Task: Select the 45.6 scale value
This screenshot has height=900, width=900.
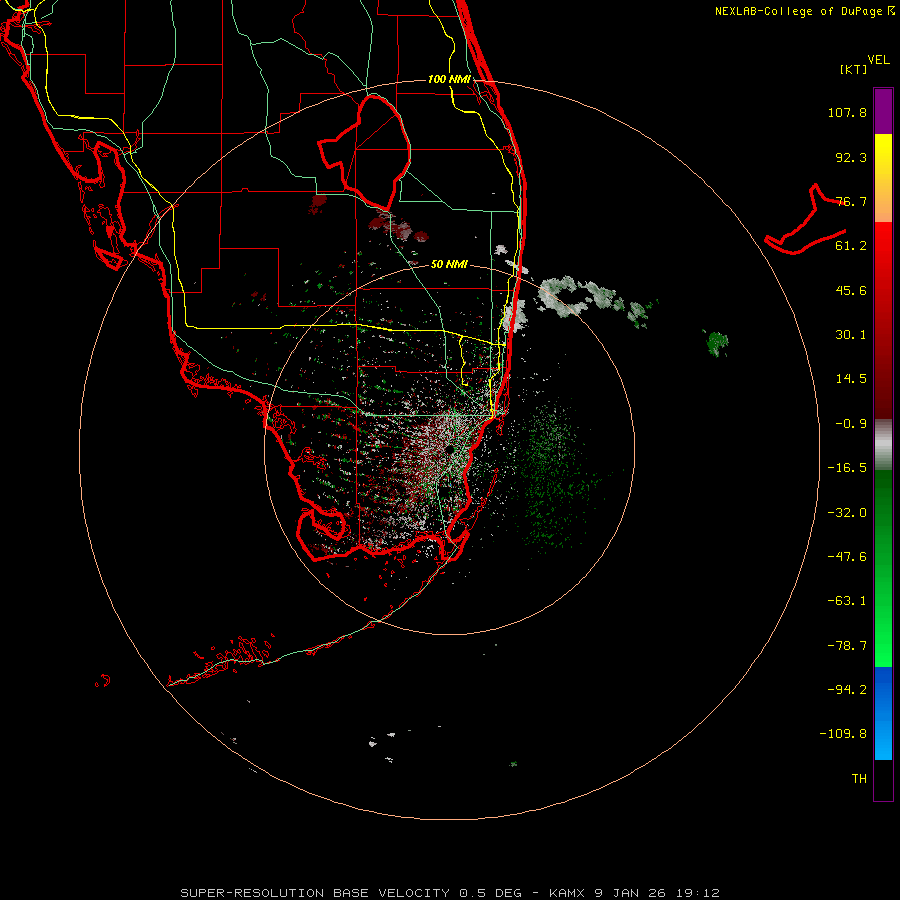Action: coord(851,290)
